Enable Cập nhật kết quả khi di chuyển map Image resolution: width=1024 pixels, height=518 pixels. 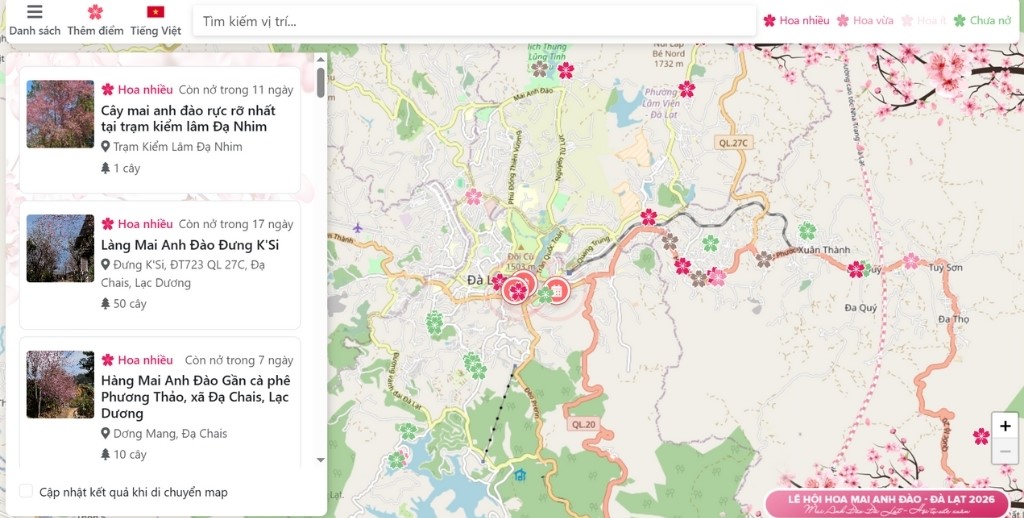point(26,491)
